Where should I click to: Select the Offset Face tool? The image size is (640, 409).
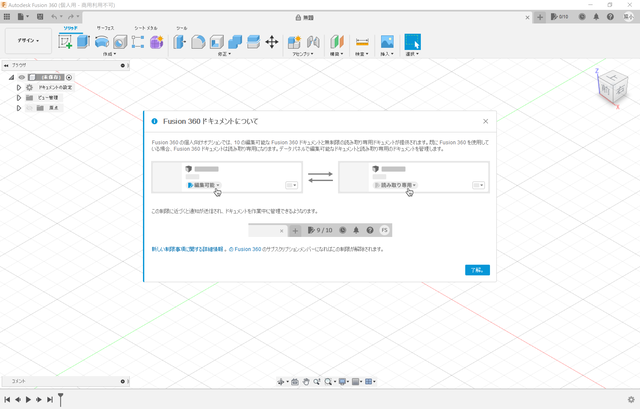[x=253, y=42]
